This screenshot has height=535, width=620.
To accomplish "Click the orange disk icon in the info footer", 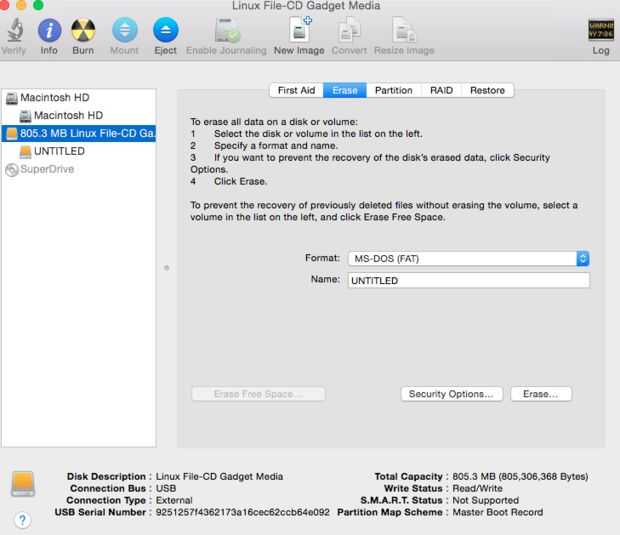I will coord(23,483).
